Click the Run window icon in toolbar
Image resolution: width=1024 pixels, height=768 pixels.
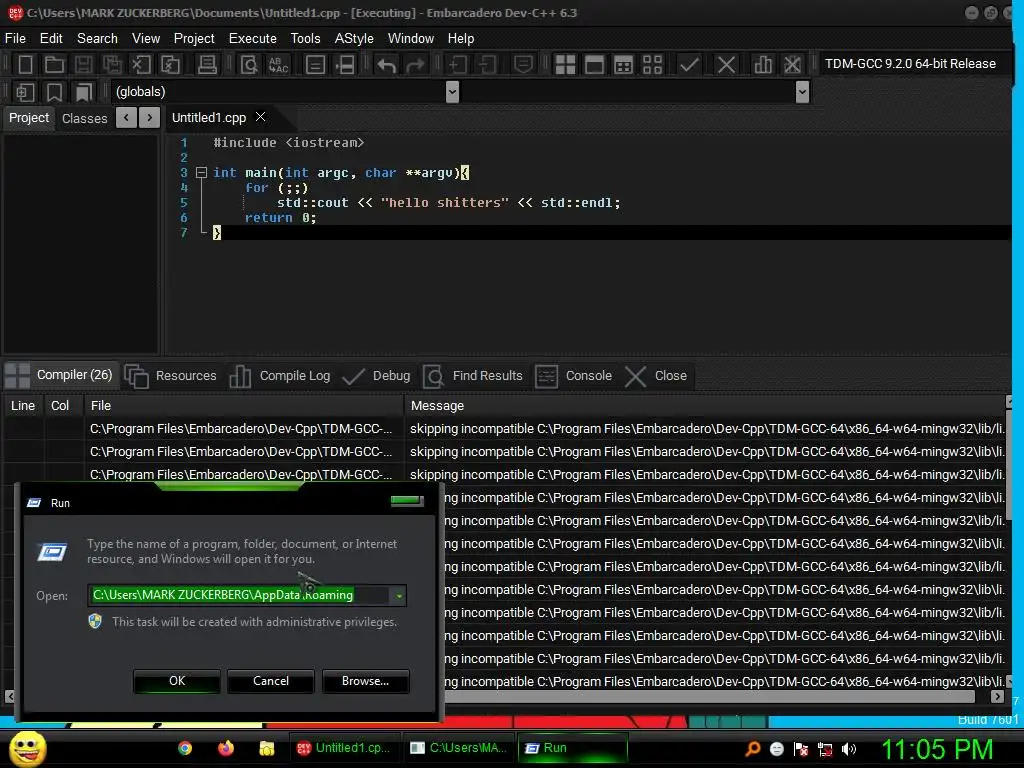tap(594, 65)
